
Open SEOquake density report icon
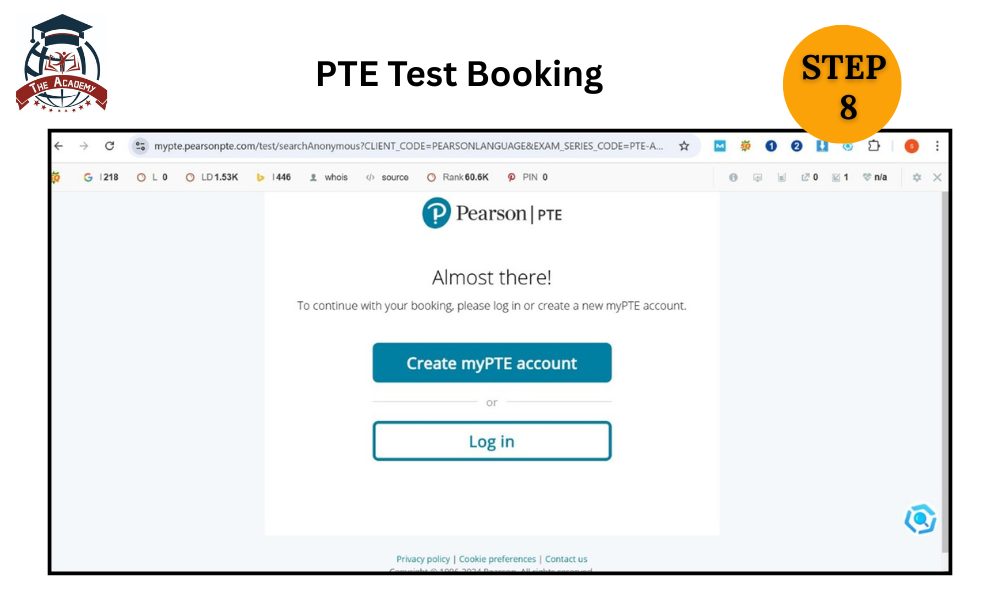point(782,177)
